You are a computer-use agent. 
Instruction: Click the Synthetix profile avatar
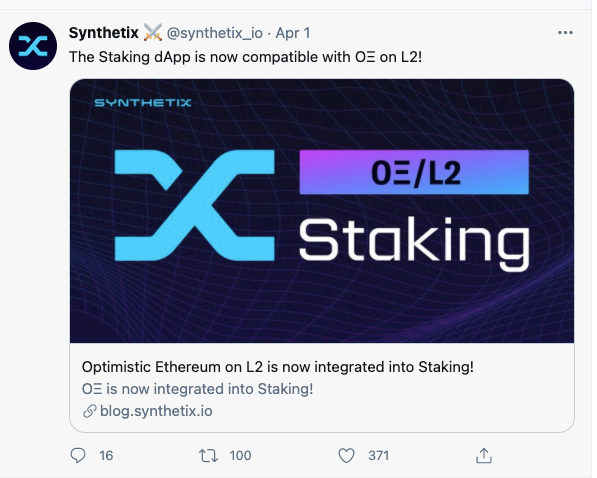point(33,46)
